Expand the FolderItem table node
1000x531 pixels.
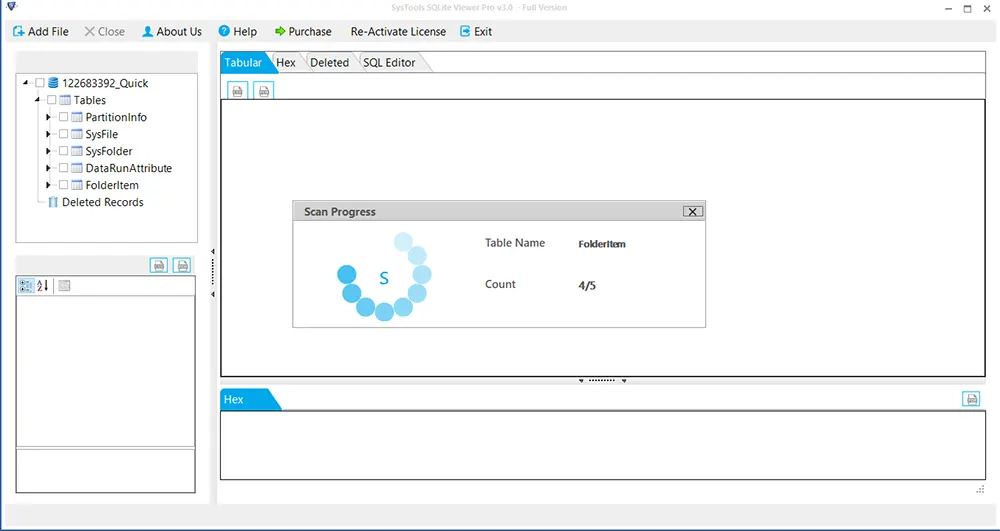48,185
